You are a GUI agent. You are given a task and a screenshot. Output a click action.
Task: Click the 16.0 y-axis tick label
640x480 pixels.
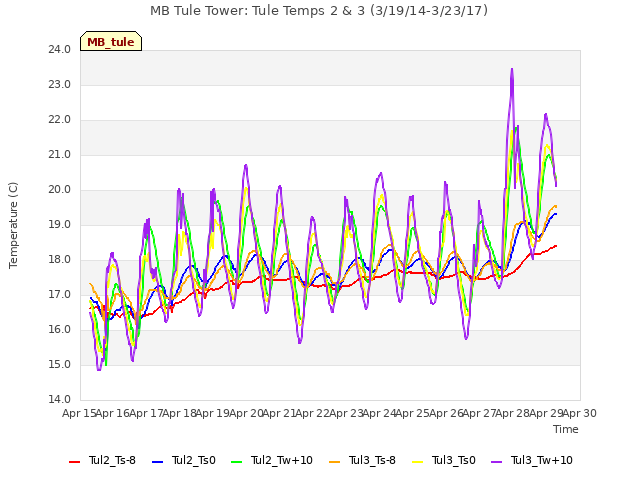pos(60,330)
